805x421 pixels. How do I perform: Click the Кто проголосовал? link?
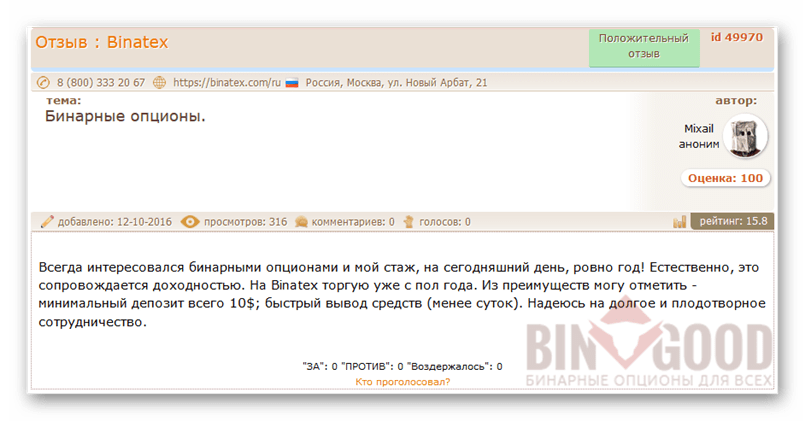click(x=402, y=382)
